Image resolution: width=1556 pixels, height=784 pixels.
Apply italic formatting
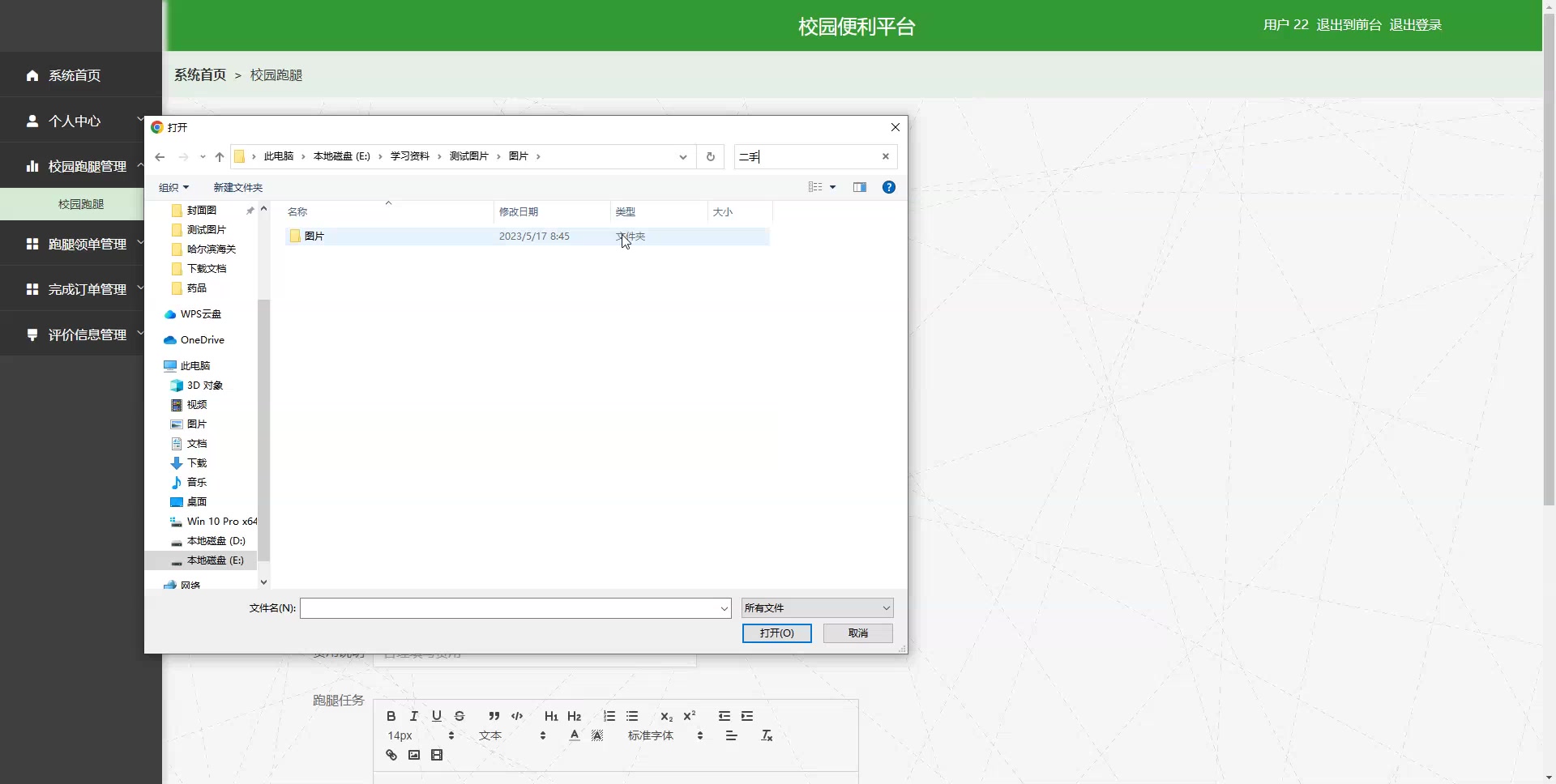pyautogui.click(x=413, y=716)
